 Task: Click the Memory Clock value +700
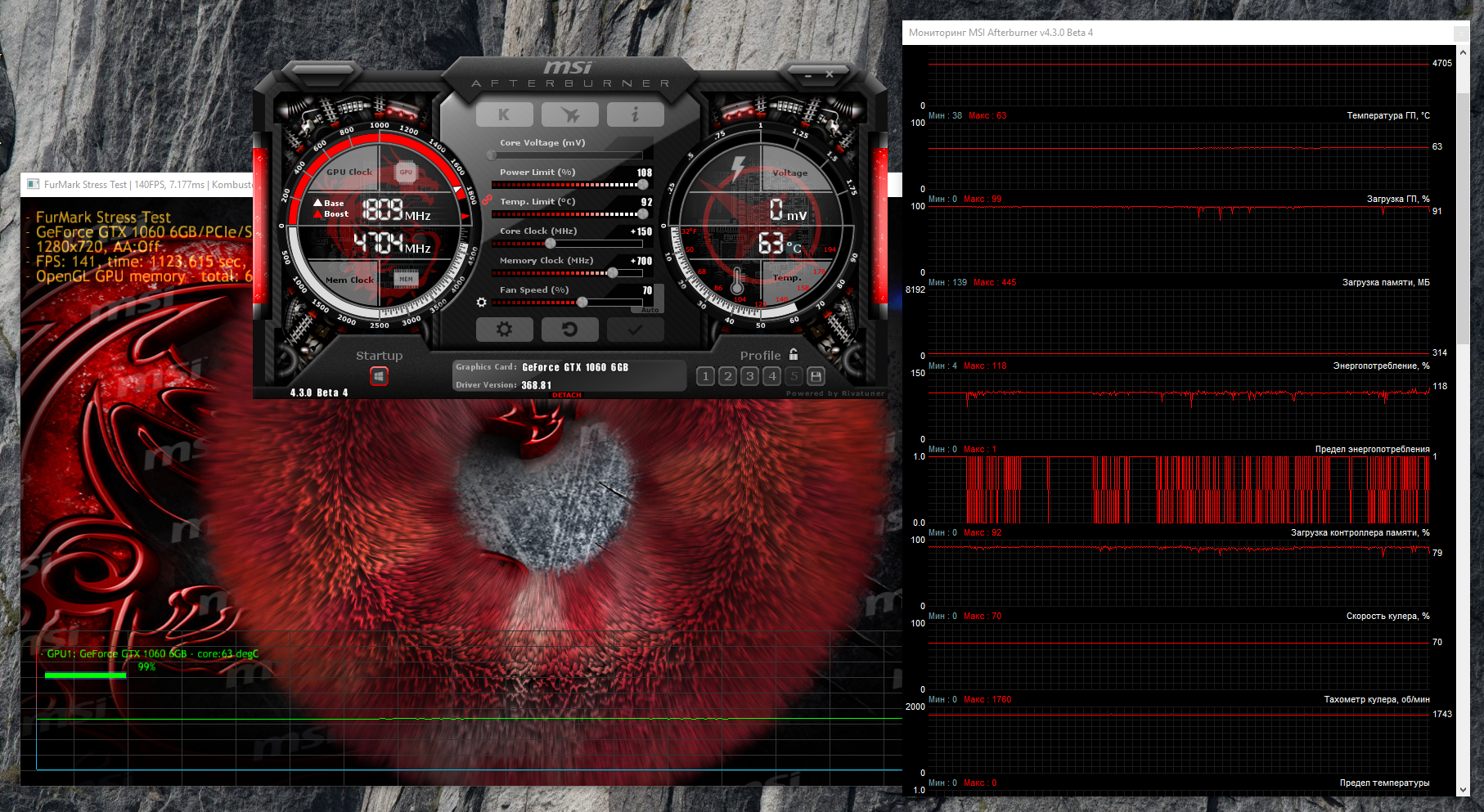pyautogui.click(x=641, y=261)
